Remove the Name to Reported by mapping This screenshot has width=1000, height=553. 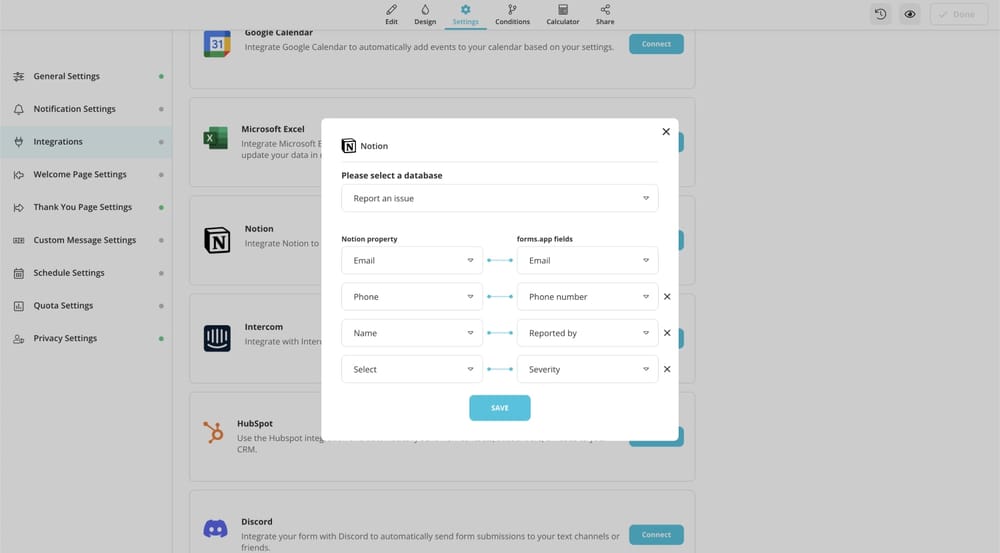667,333
